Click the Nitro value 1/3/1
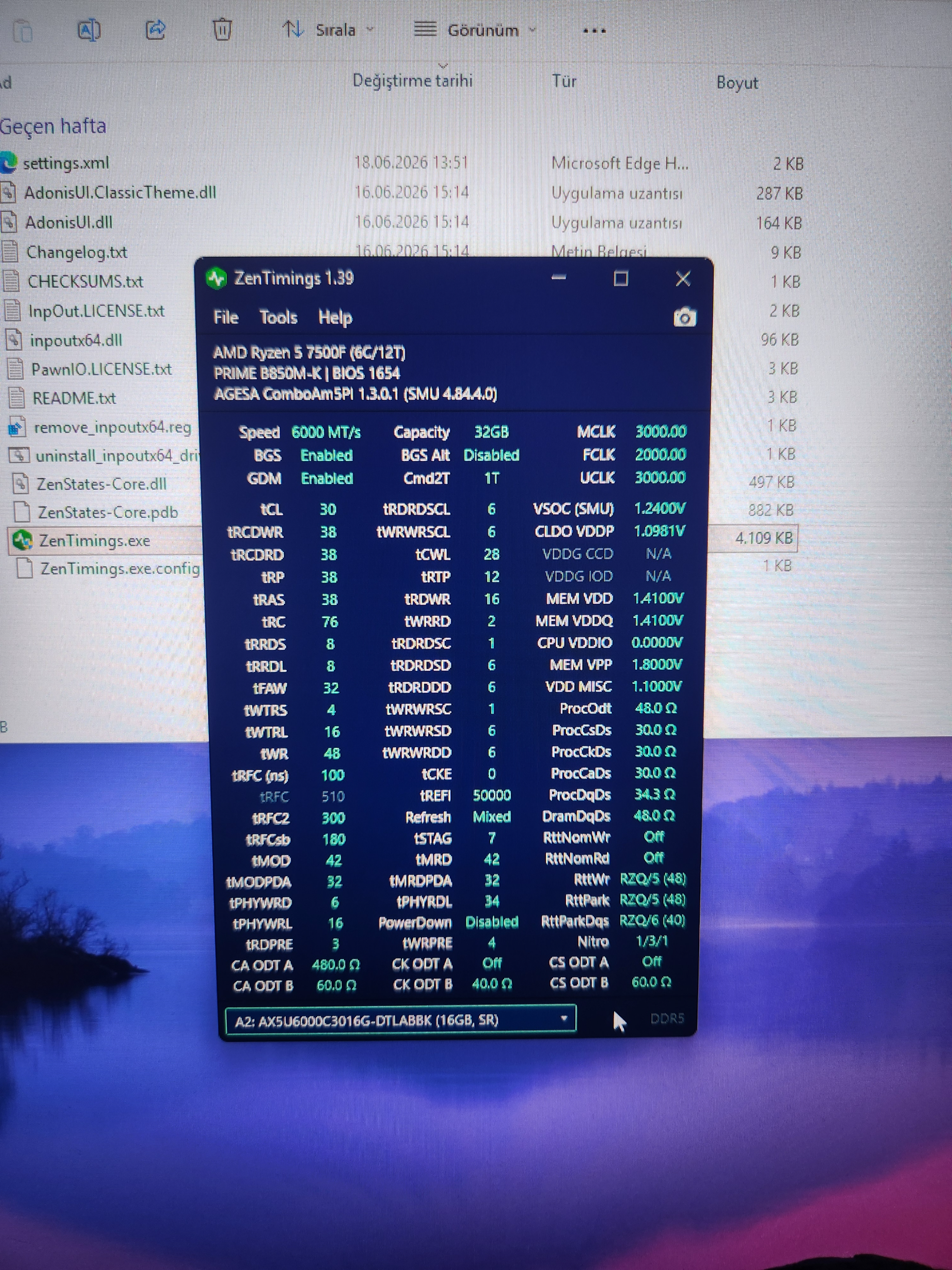Viewport: 952px width, 1270px height. (652, 941)
